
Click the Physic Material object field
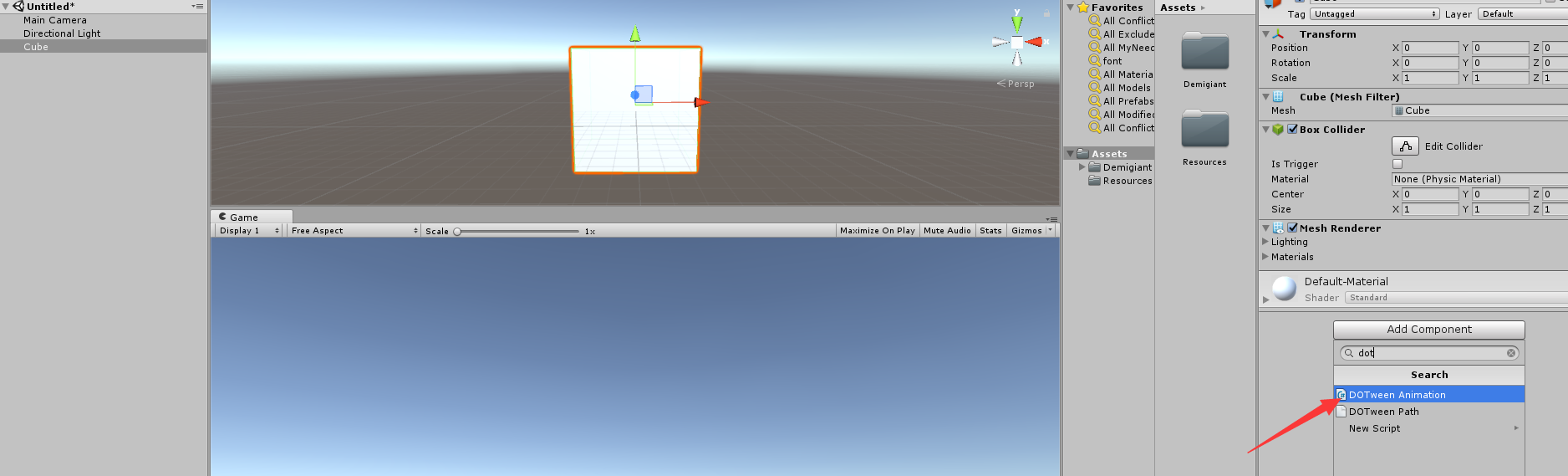coord(1479,179)
